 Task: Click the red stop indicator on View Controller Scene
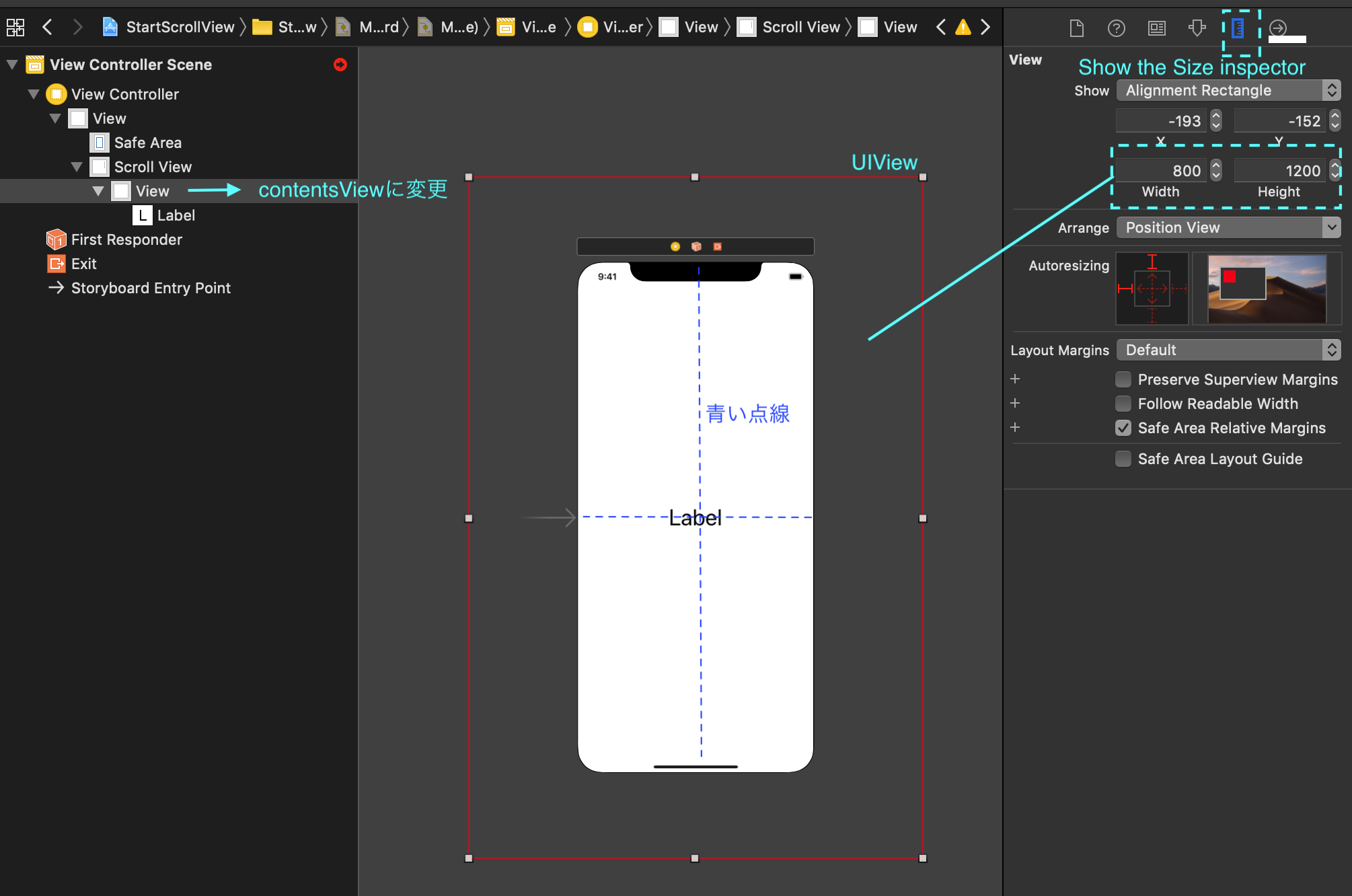[340, 65]
